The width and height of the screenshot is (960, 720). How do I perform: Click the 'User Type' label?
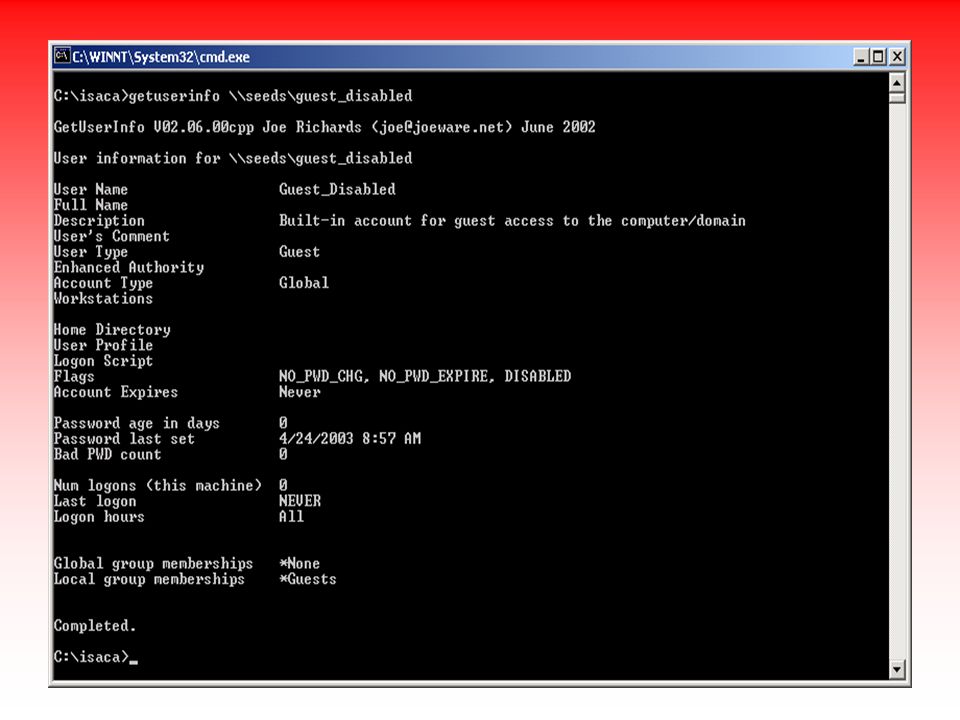(x=91, y=252)
